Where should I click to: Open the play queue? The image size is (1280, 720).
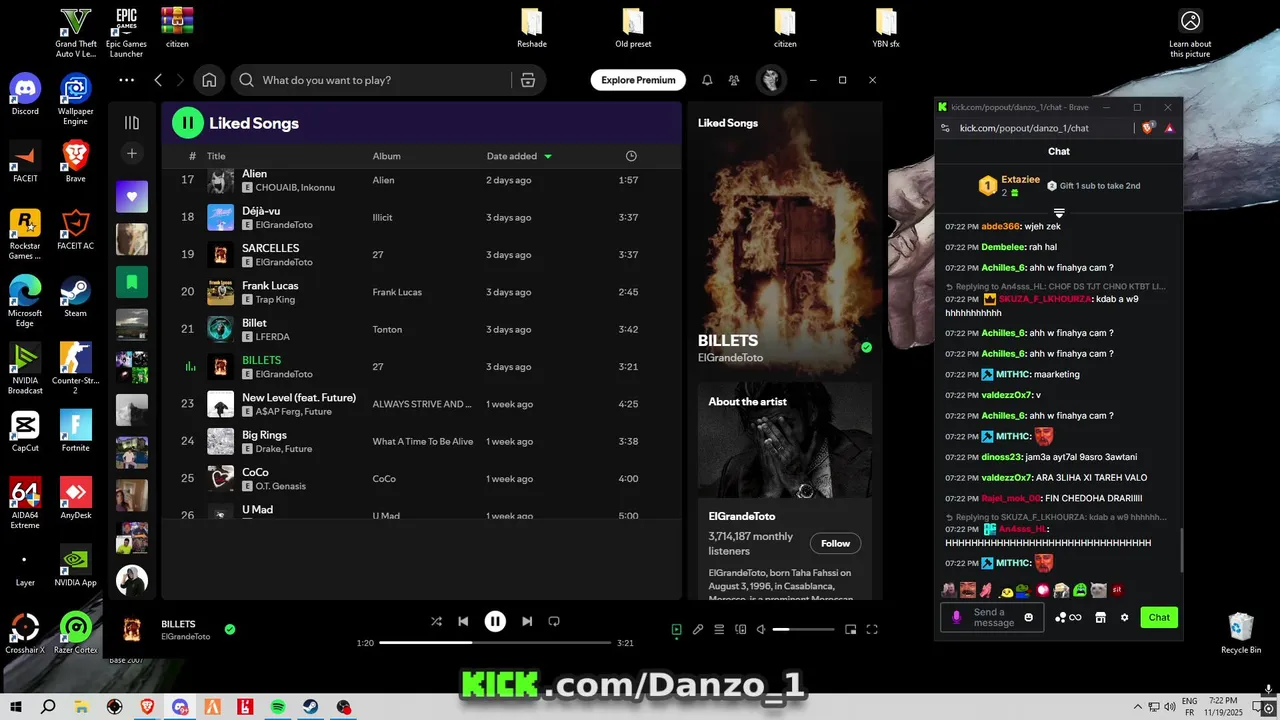coord(719,629)
